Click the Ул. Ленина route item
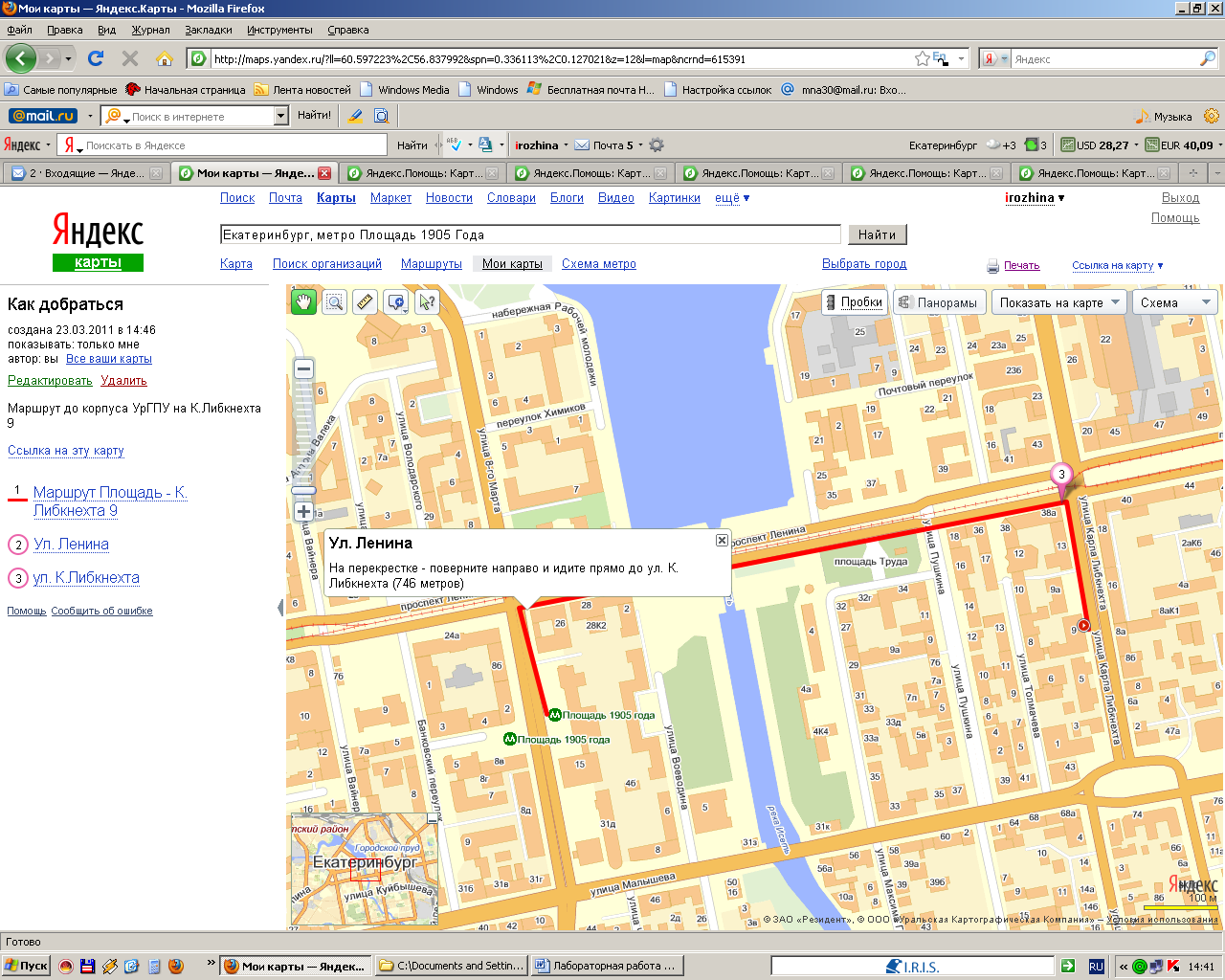 [71, 544]
